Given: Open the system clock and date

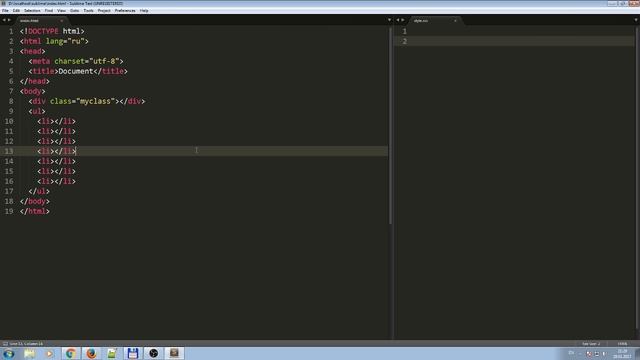Looking at the screenshot, I should point(622,353).
